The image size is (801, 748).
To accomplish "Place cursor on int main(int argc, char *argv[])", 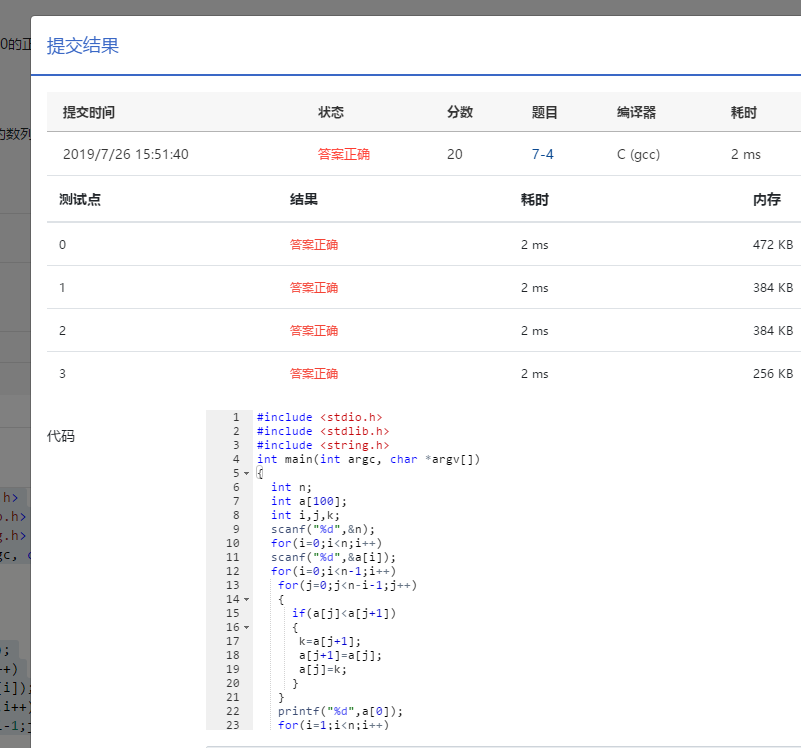I will (368, 459).
